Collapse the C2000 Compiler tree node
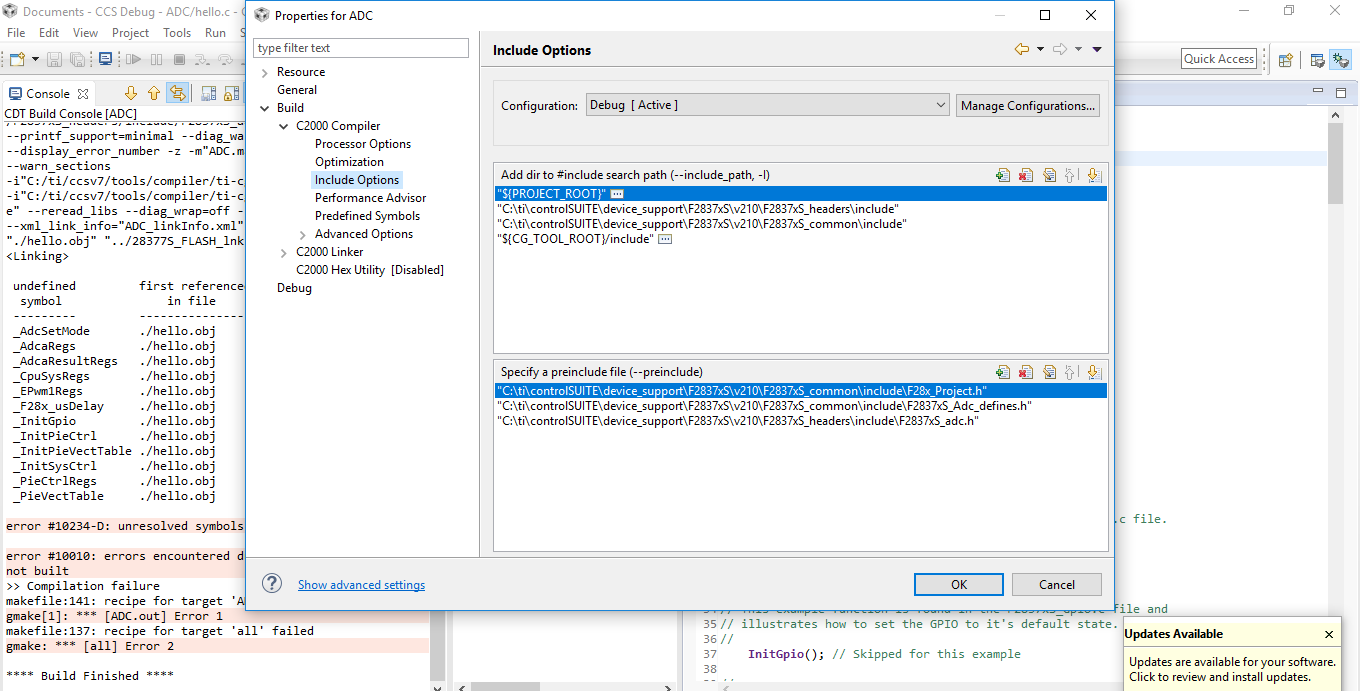Viewport: 1360px width, 691px height. pos(285,125)
